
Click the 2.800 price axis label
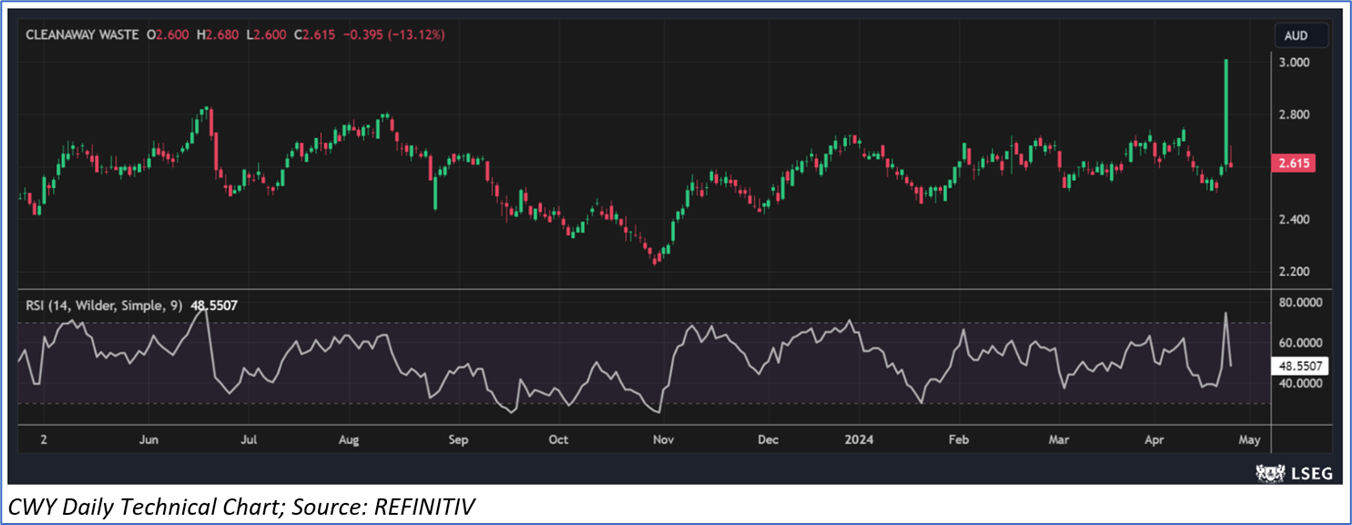pos(1299,115)
